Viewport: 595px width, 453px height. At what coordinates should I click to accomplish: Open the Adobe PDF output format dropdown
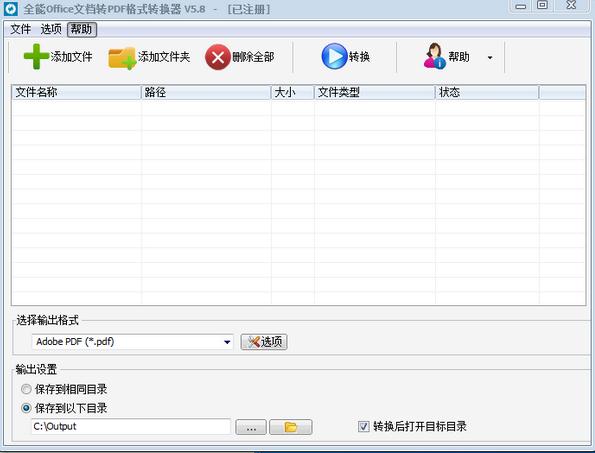tap(132, 342)
